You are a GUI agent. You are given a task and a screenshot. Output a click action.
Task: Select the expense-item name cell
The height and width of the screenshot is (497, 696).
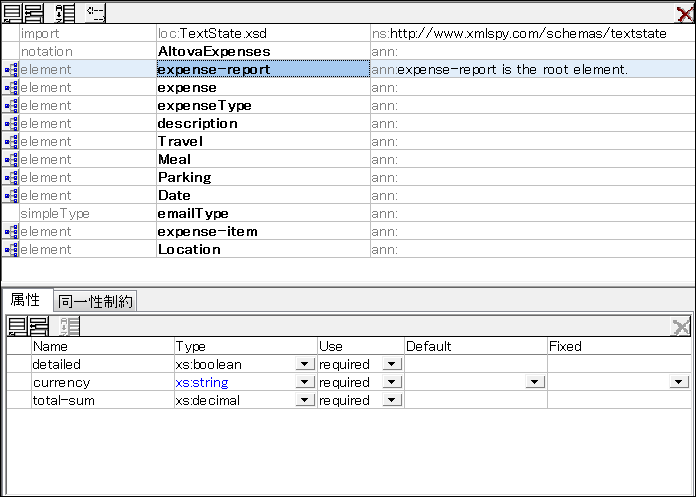click(263, 232)
